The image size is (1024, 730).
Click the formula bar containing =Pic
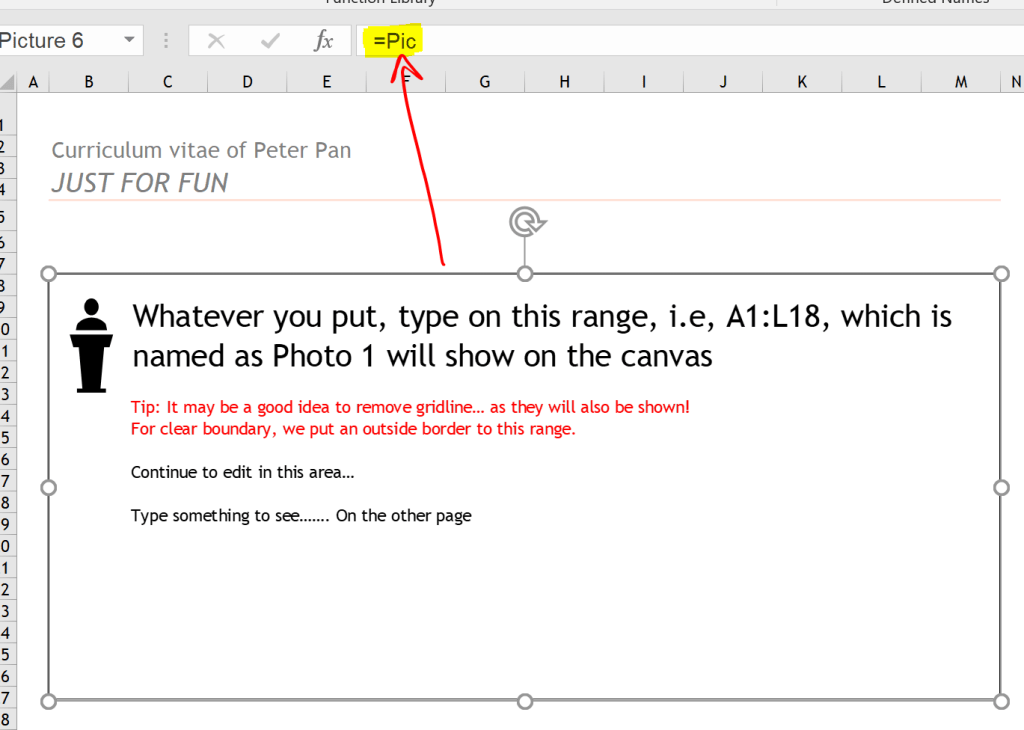(700, 41)
